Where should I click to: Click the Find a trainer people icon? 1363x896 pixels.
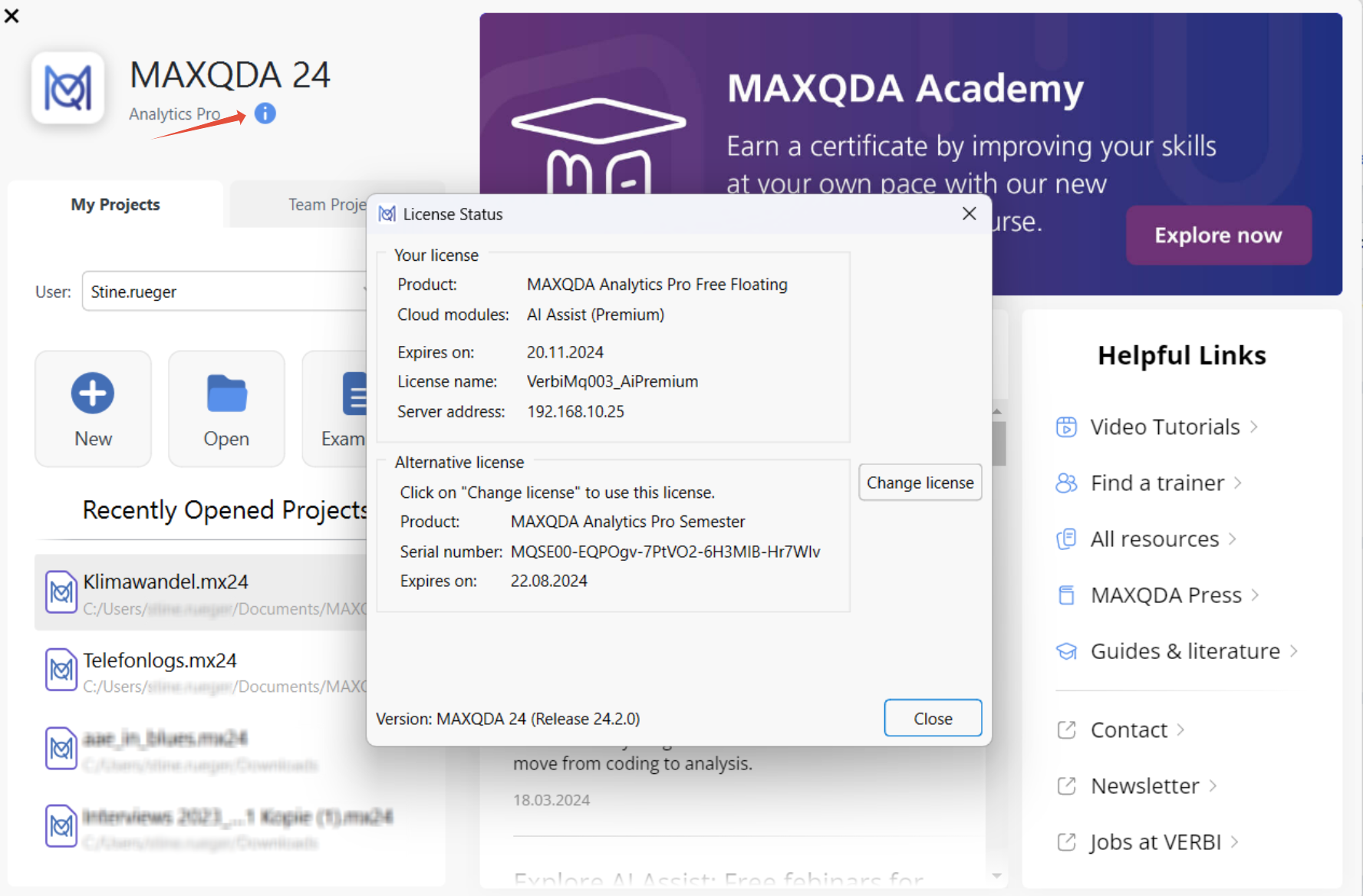1066,483
